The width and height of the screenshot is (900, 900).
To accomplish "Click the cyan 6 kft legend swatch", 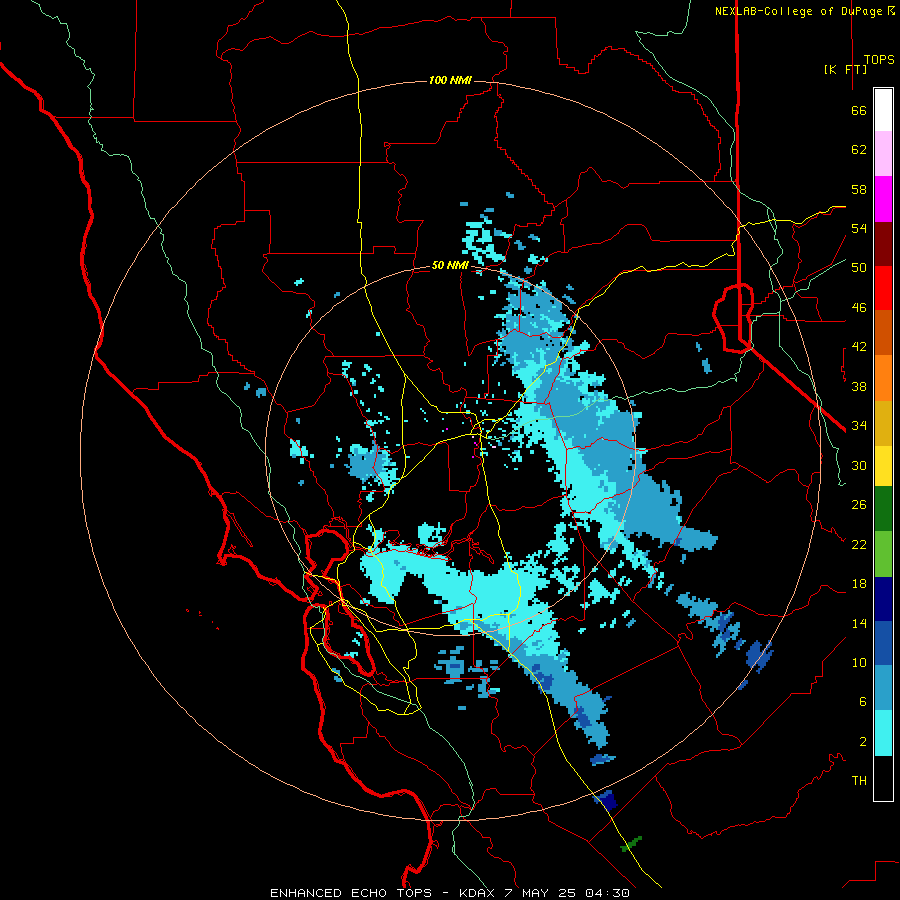I will tap(883, 733).
